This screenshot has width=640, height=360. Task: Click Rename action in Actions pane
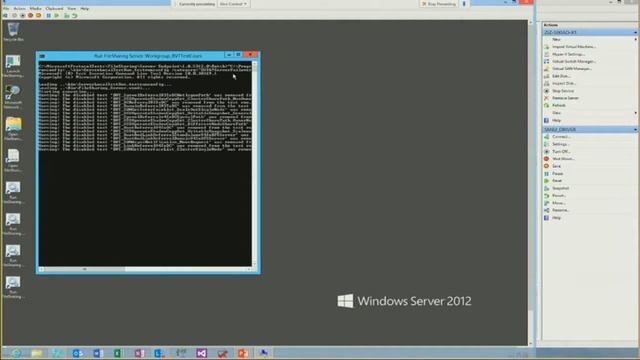pos(560,210)
